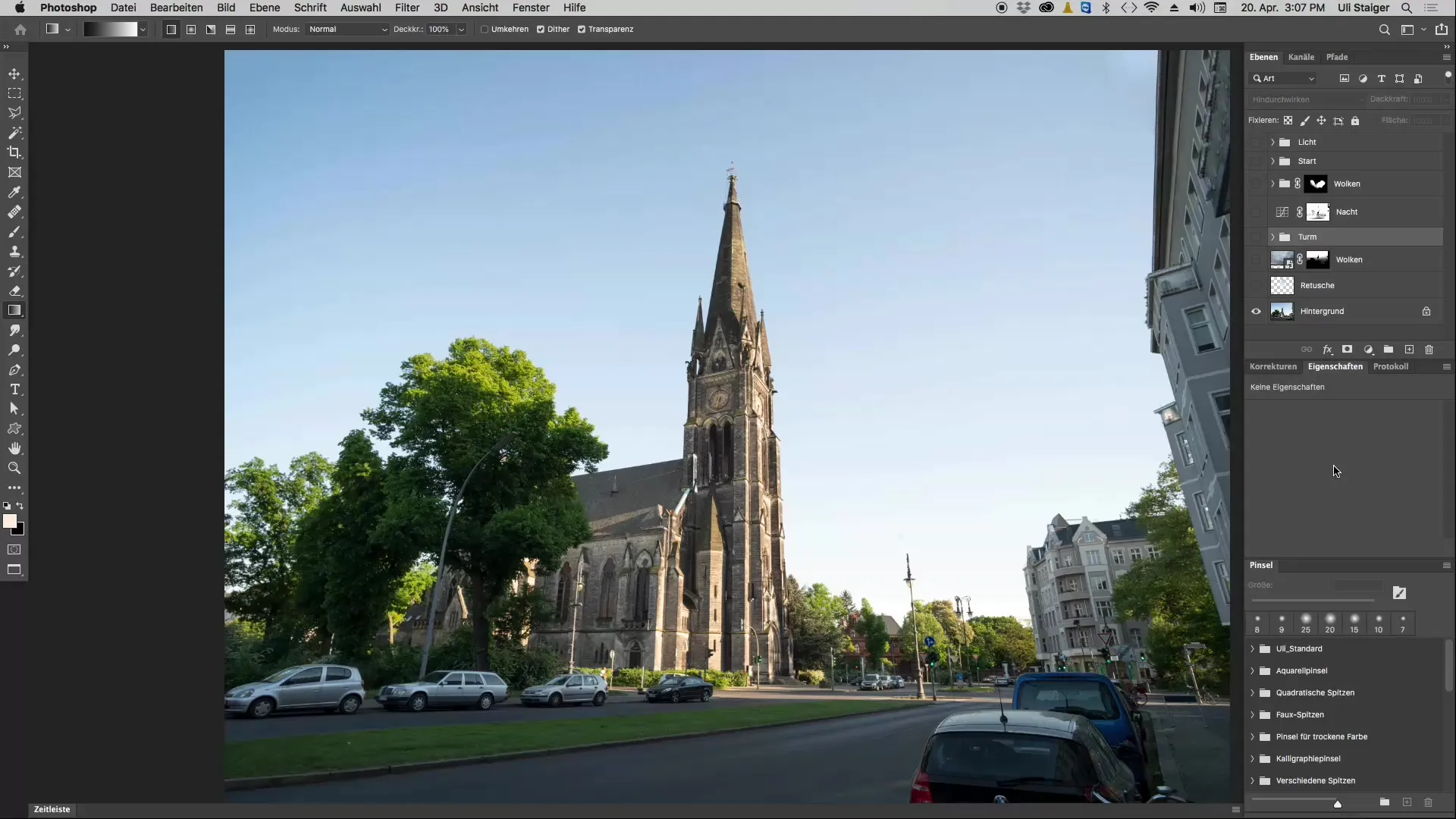Viewport: 1456px width, 819px height.
Task: Enable the Umkehren checkbox
Action: (485, 30)
